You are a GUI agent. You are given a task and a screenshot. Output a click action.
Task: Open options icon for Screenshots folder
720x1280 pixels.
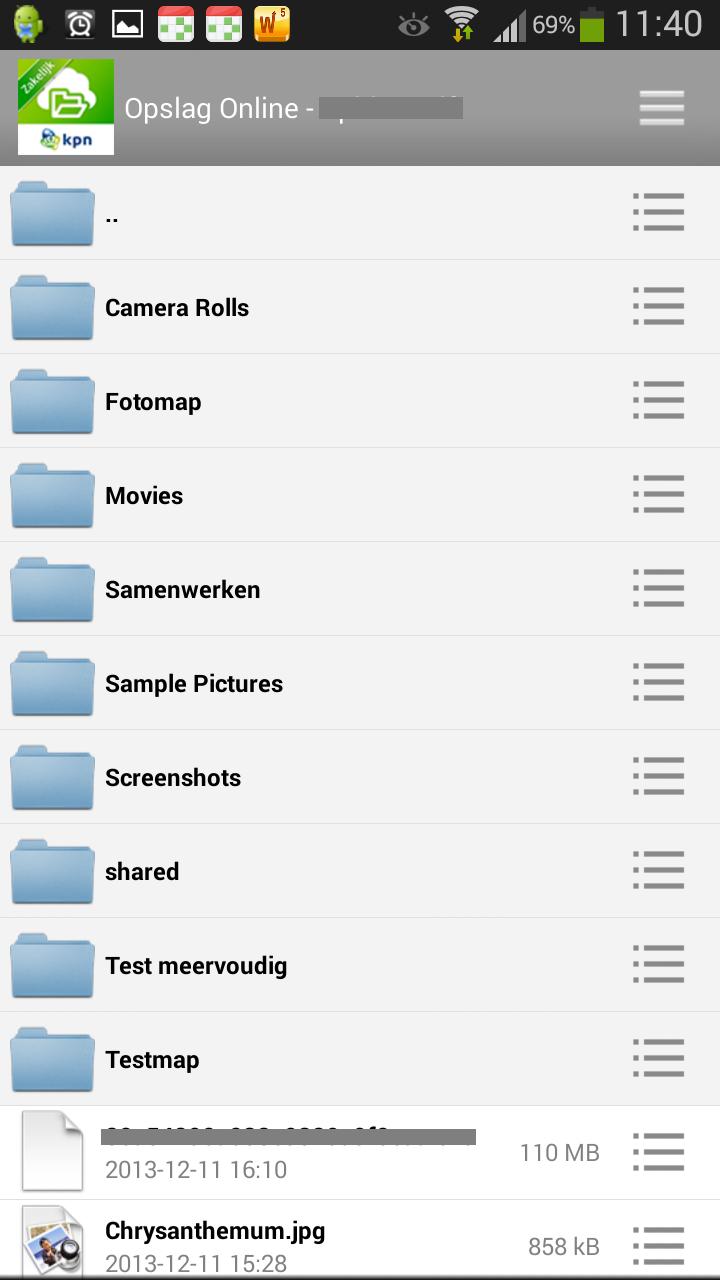coord(659,777)
